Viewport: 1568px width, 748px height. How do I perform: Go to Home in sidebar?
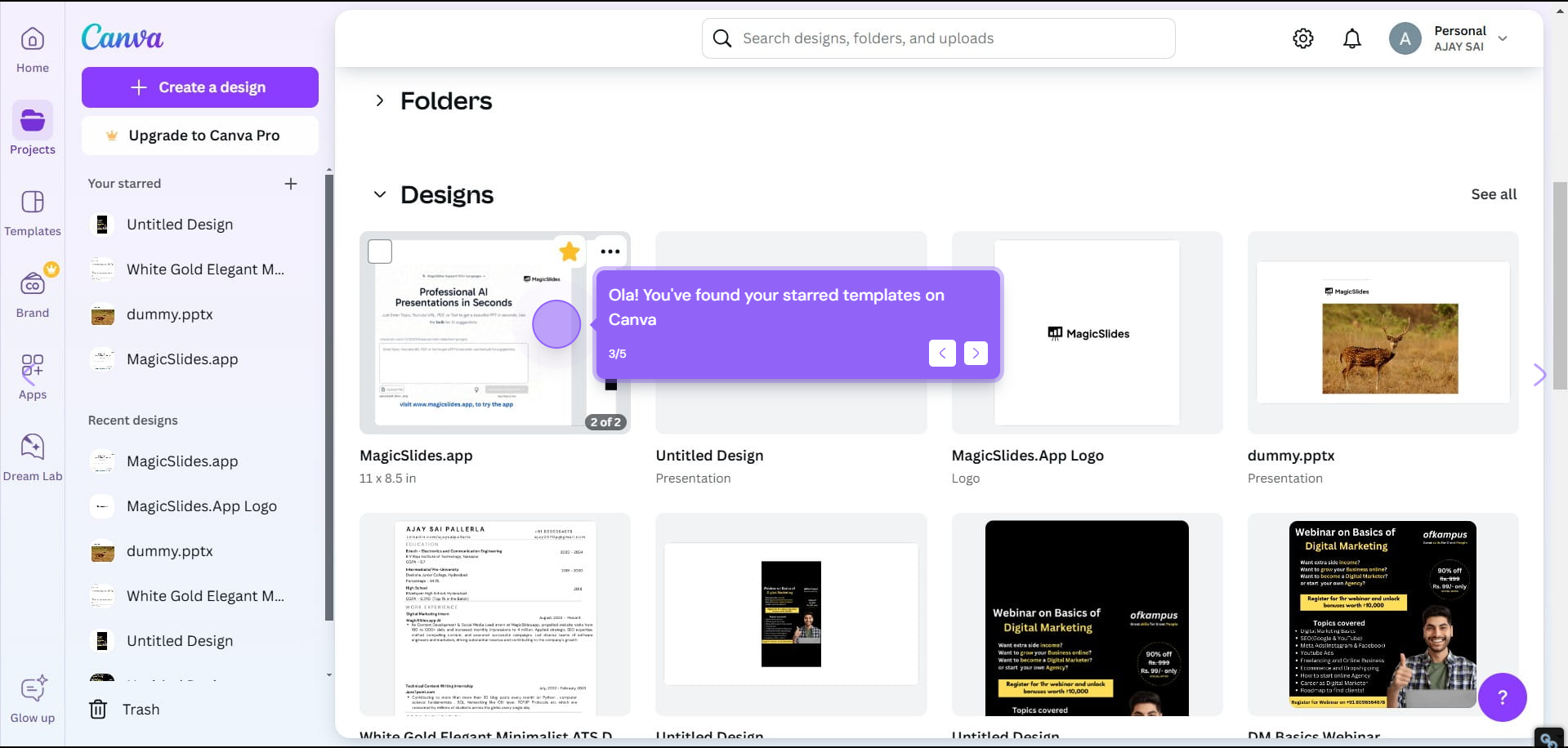click(33, 50)
